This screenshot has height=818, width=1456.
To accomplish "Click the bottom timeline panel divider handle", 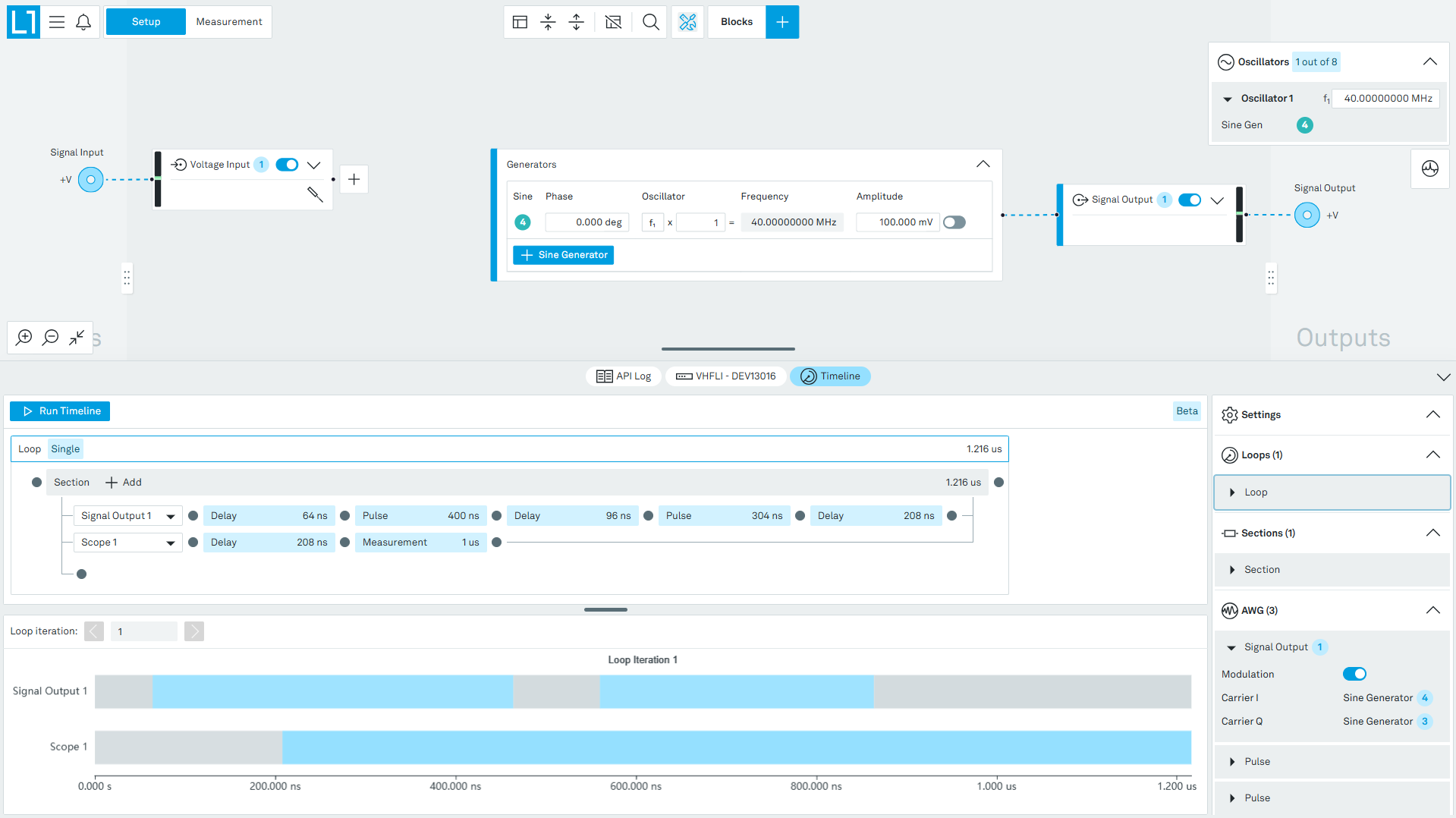I will pyautogui.click(x=605, y=609).
